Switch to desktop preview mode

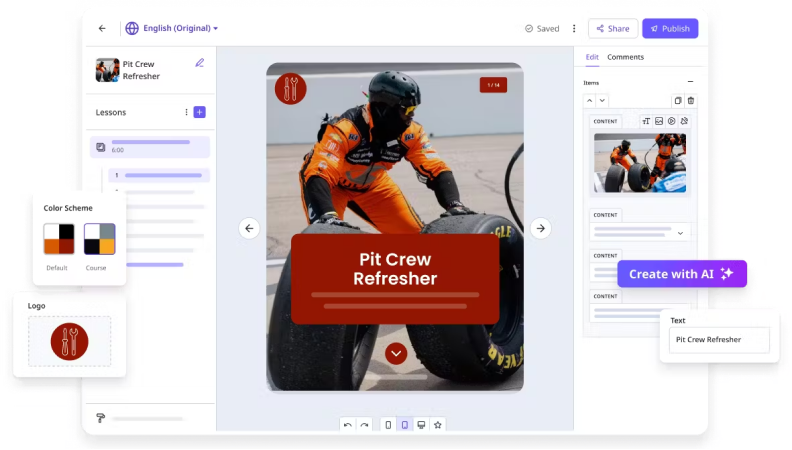click(x=421, y=424)
